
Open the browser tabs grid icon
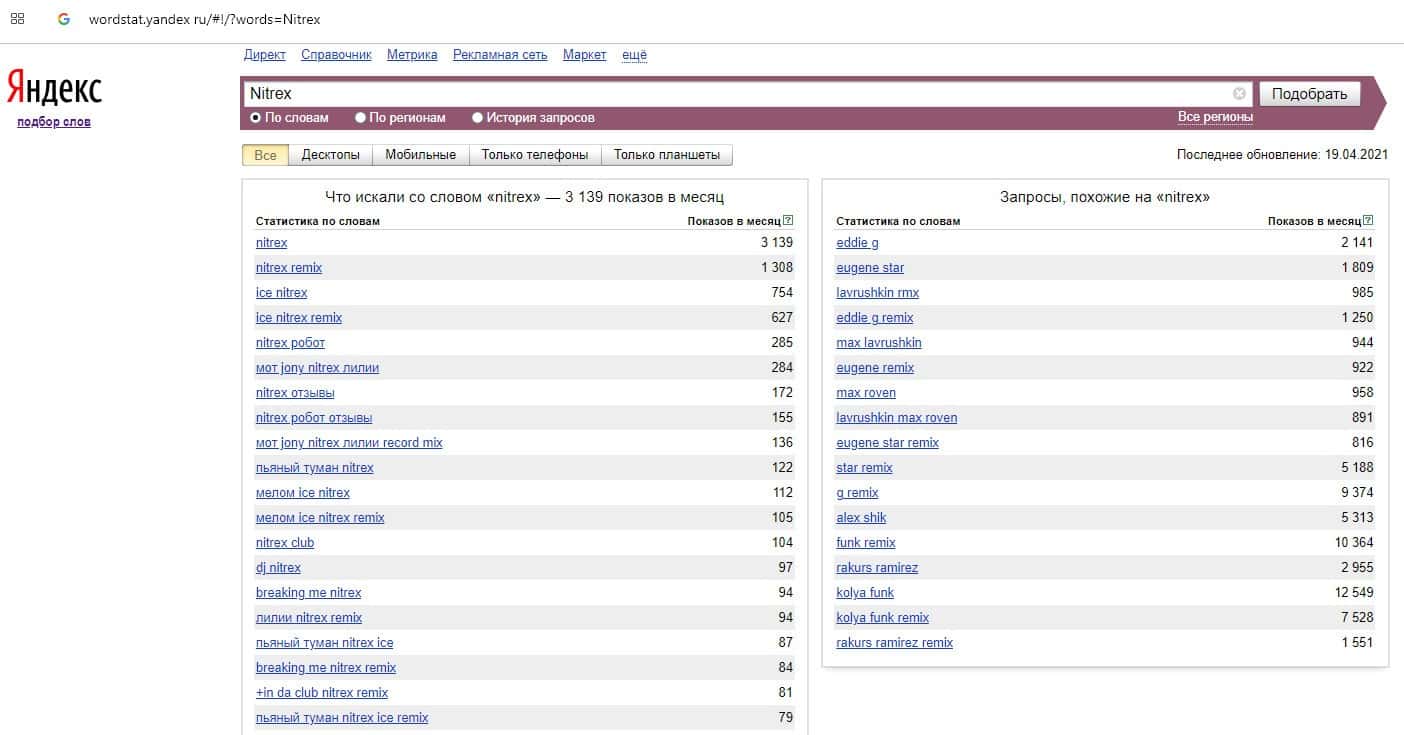(17, 19)
